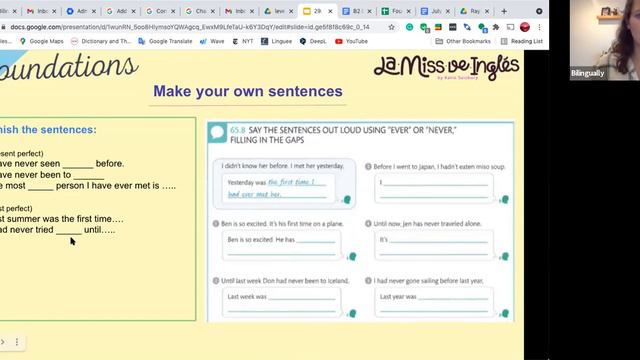Click the prompt 'Until now, Jen has never traveled alone'
The height and width of the screenshot is (360, 640).
point(427,224)
